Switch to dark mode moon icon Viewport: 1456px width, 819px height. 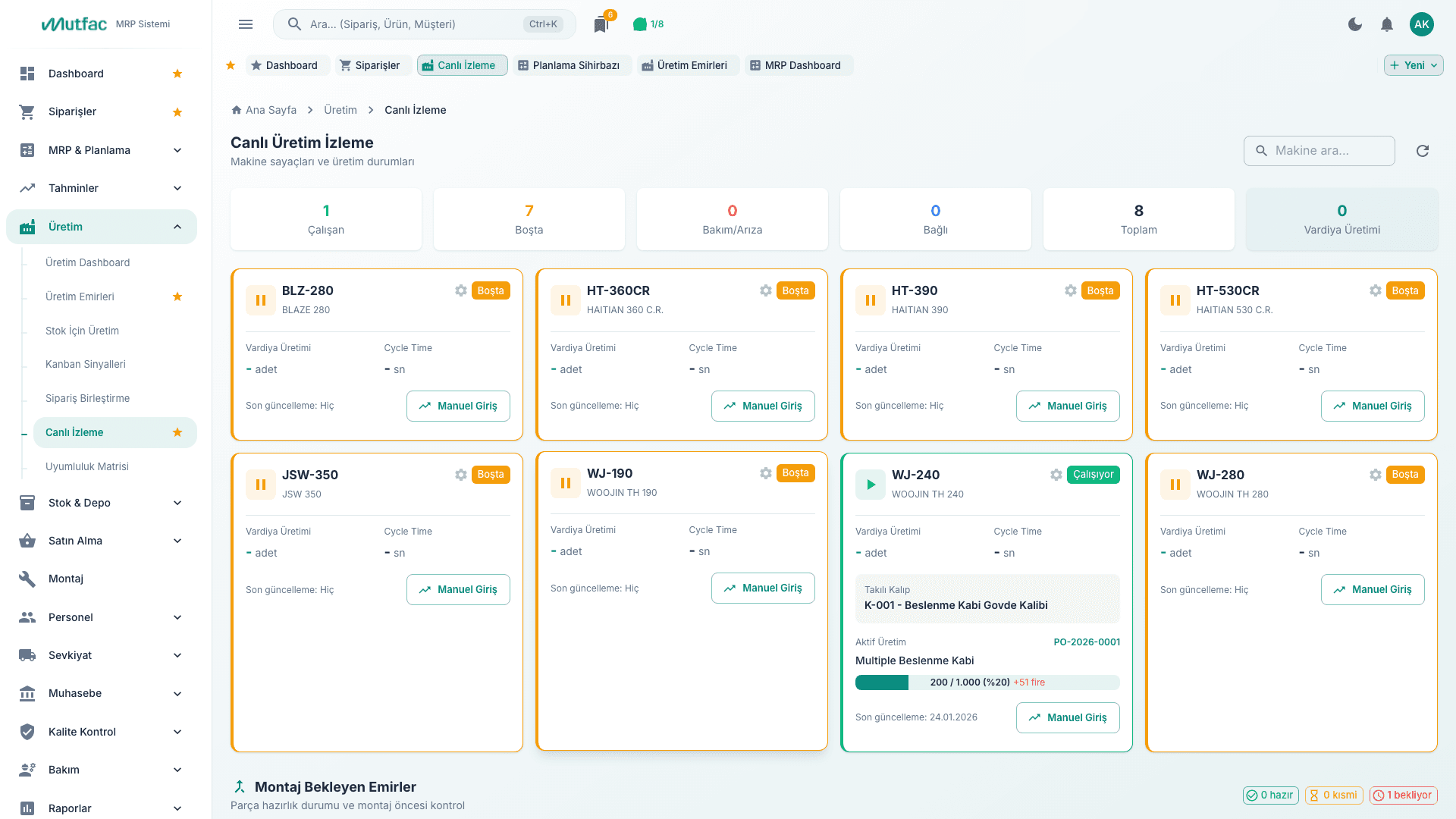coord(1355,24)
